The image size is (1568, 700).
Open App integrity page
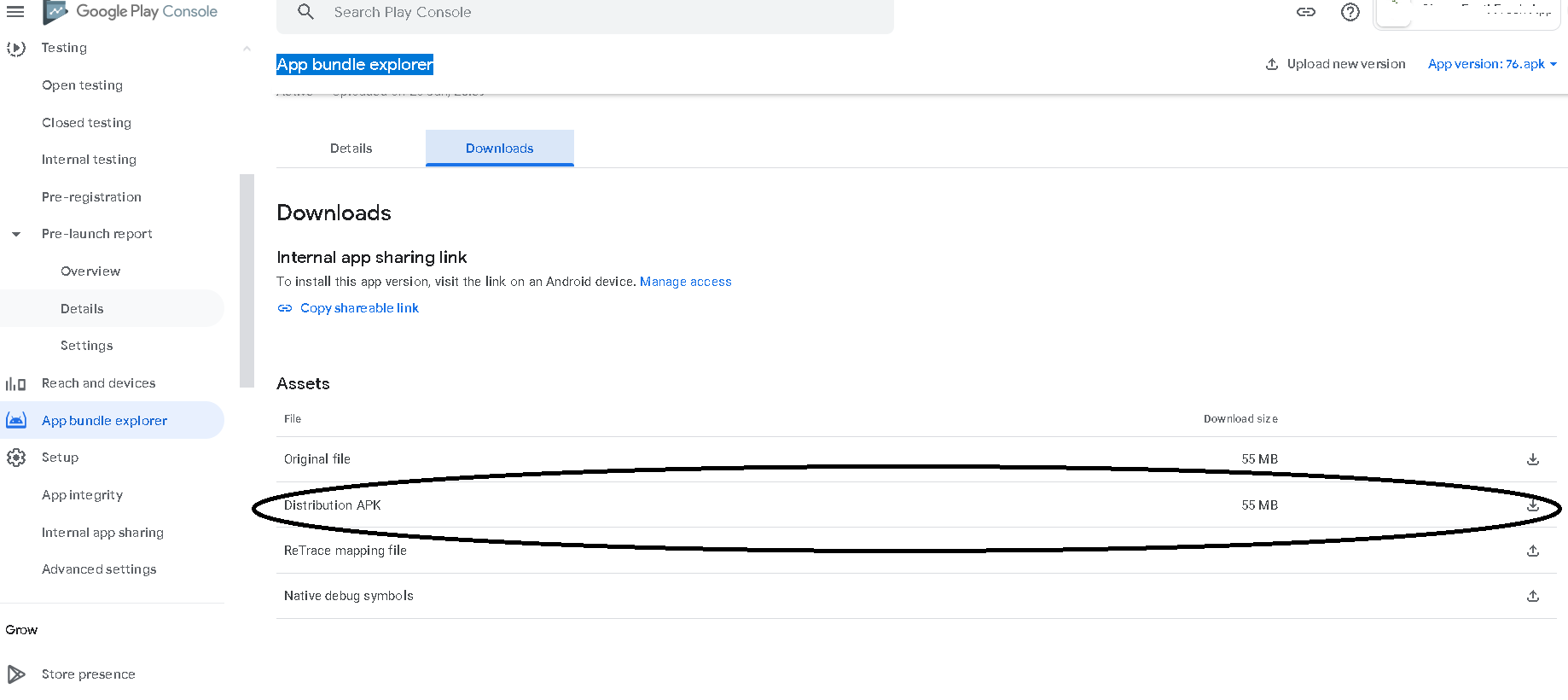[82, 495]
